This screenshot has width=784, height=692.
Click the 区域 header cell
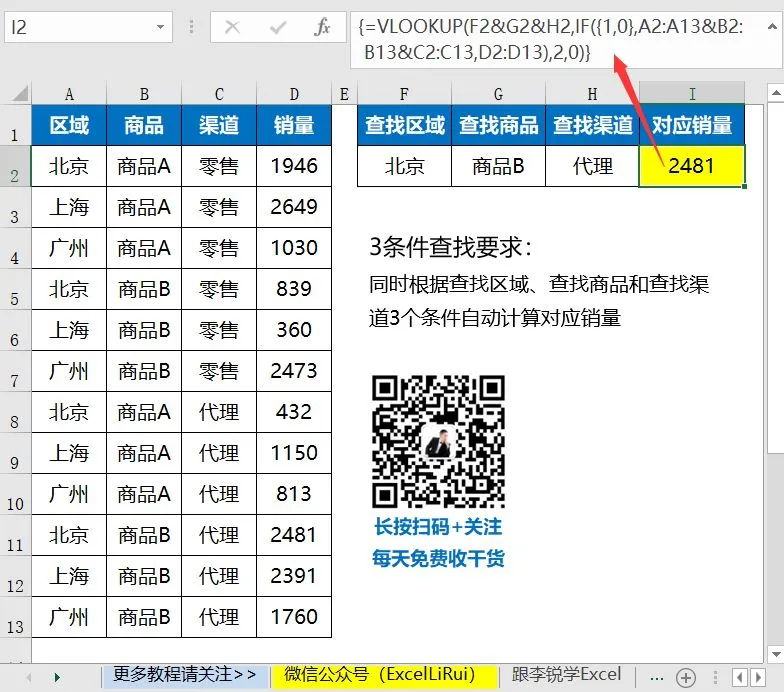(x=69, y=125)
